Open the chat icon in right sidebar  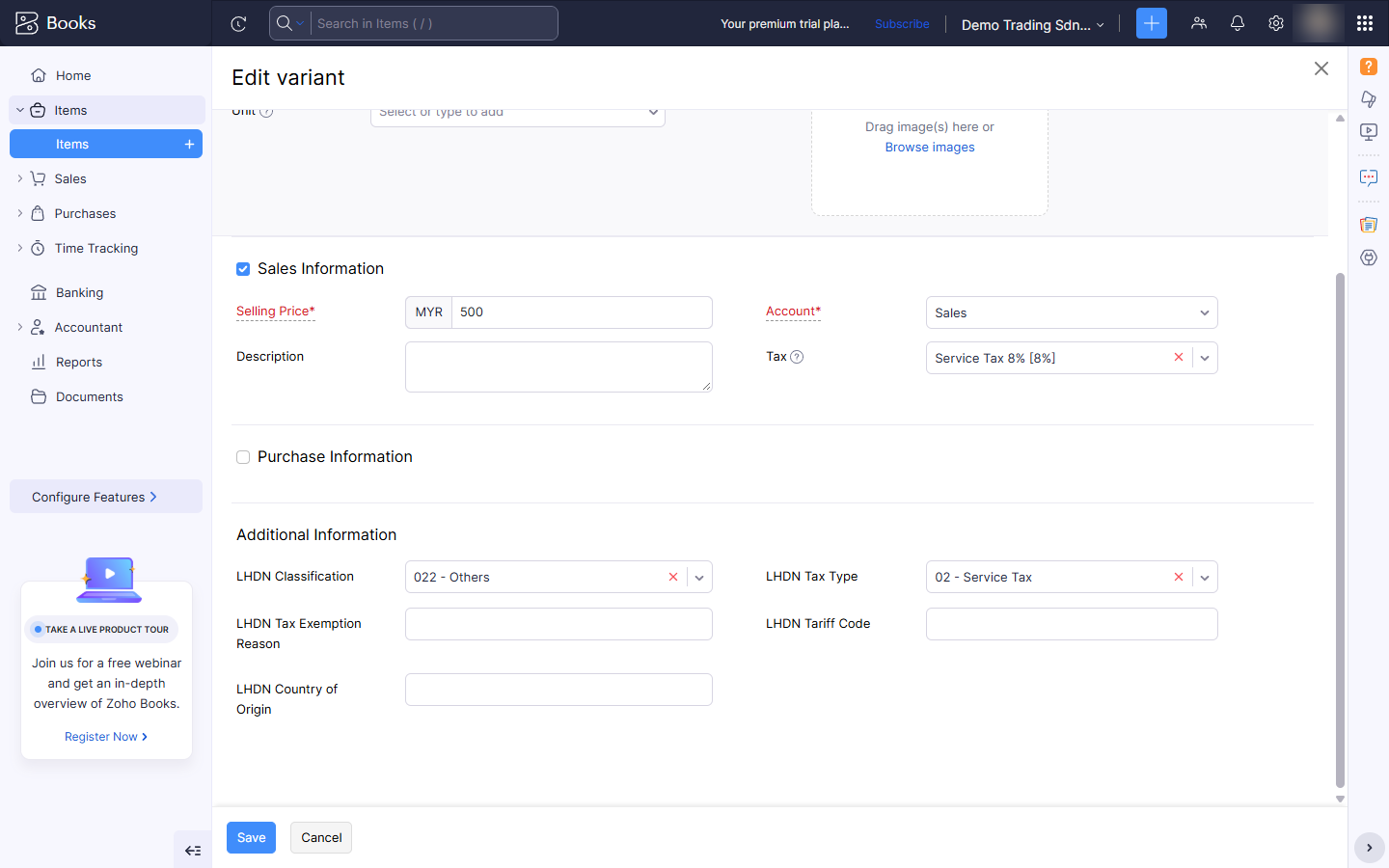tap(1369, 177)
